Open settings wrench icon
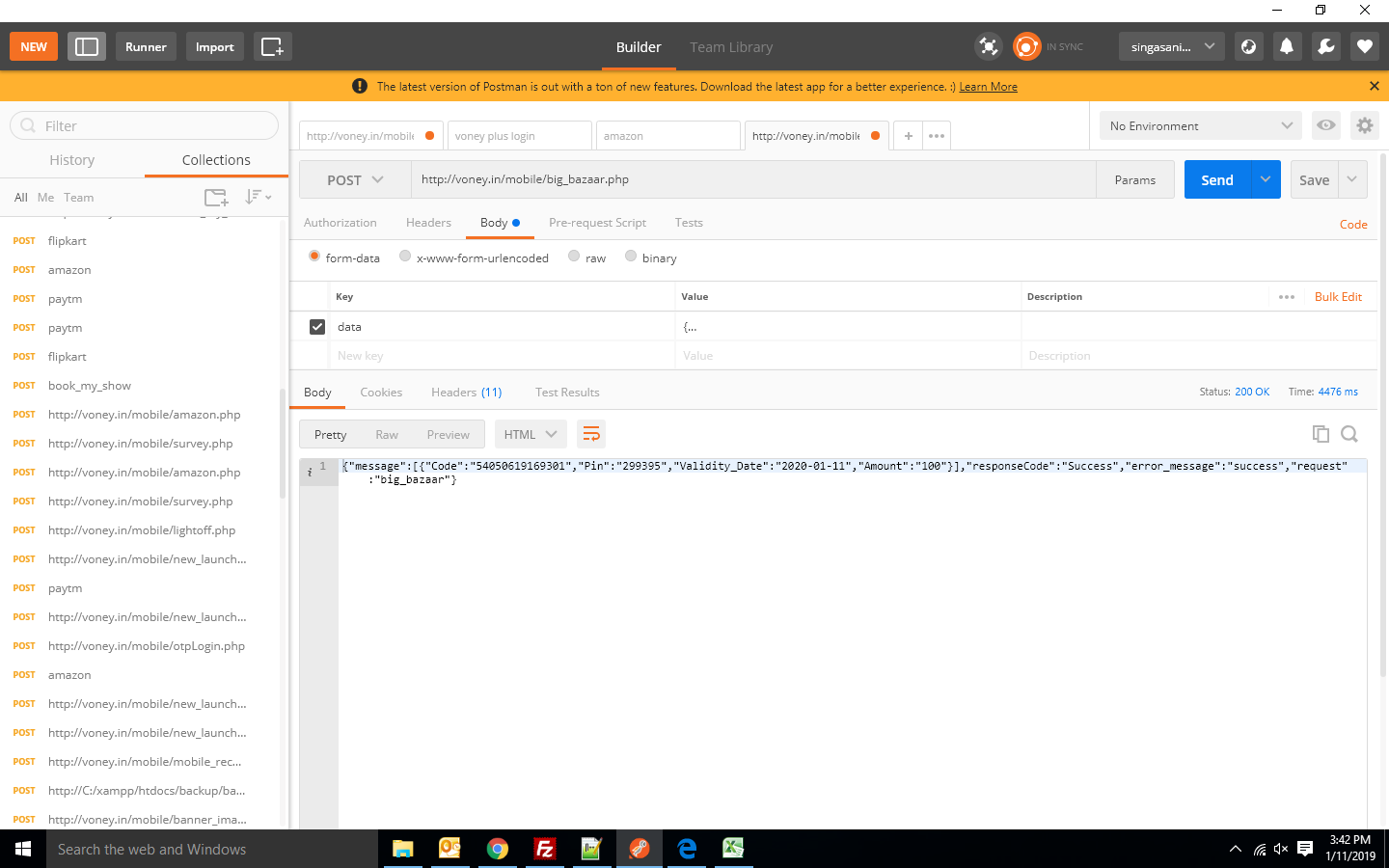Image resolution: width=1389 pixels, height=868 pixels. tap(1326, 46)
